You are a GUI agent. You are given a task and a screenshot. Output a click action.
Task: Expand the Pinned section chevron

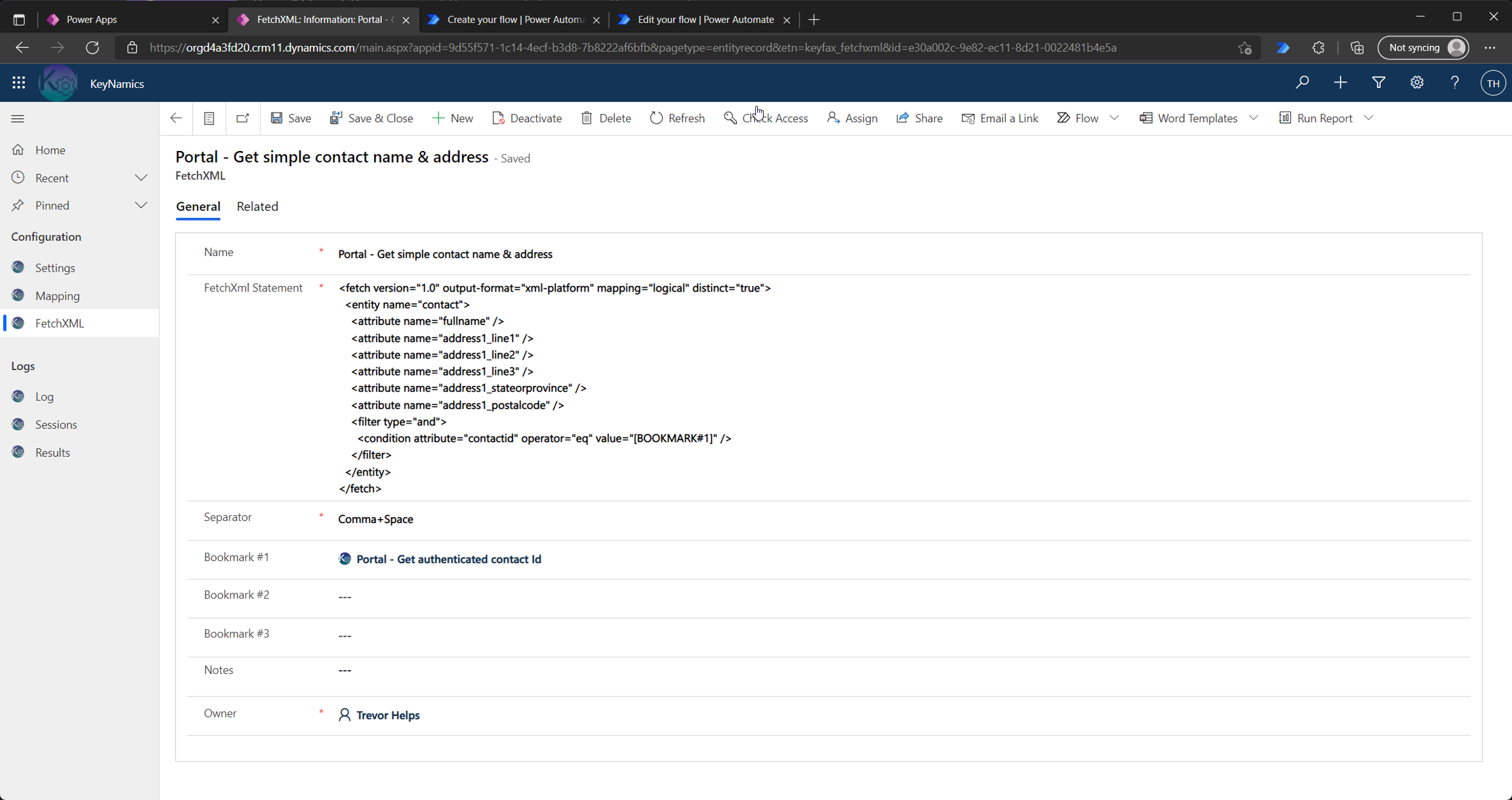click(141, 205)
